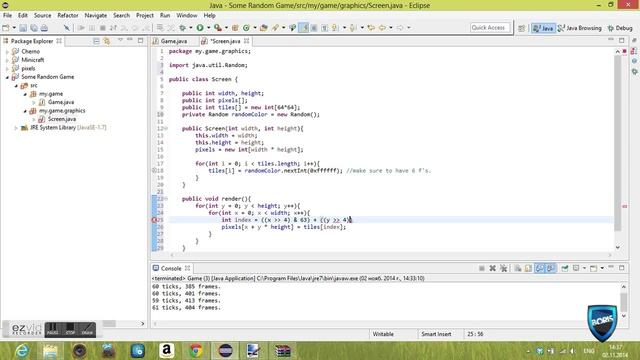
Task: Click the red overview ruler error marker
Action: [x=624, y=207]
